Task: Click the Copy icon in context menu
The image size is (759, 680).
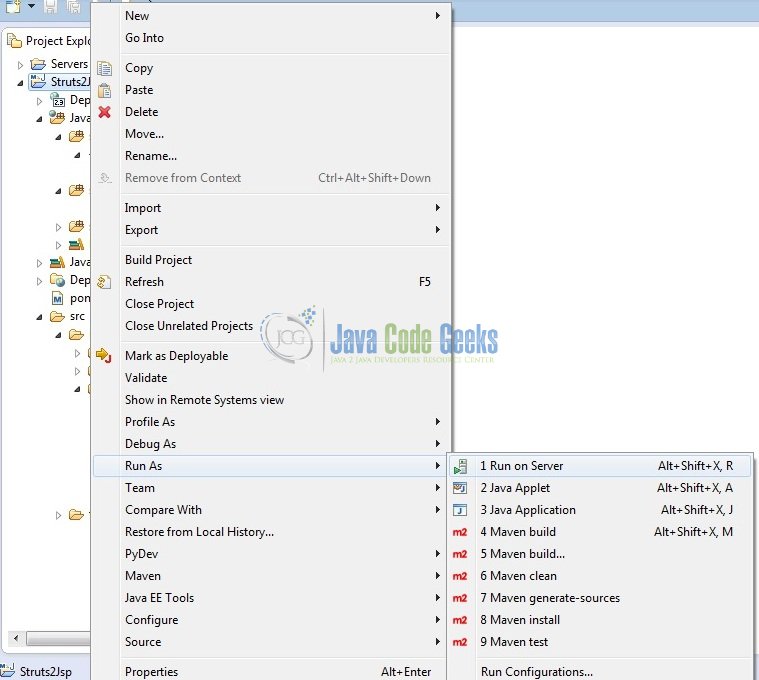Action: [105, 69]
